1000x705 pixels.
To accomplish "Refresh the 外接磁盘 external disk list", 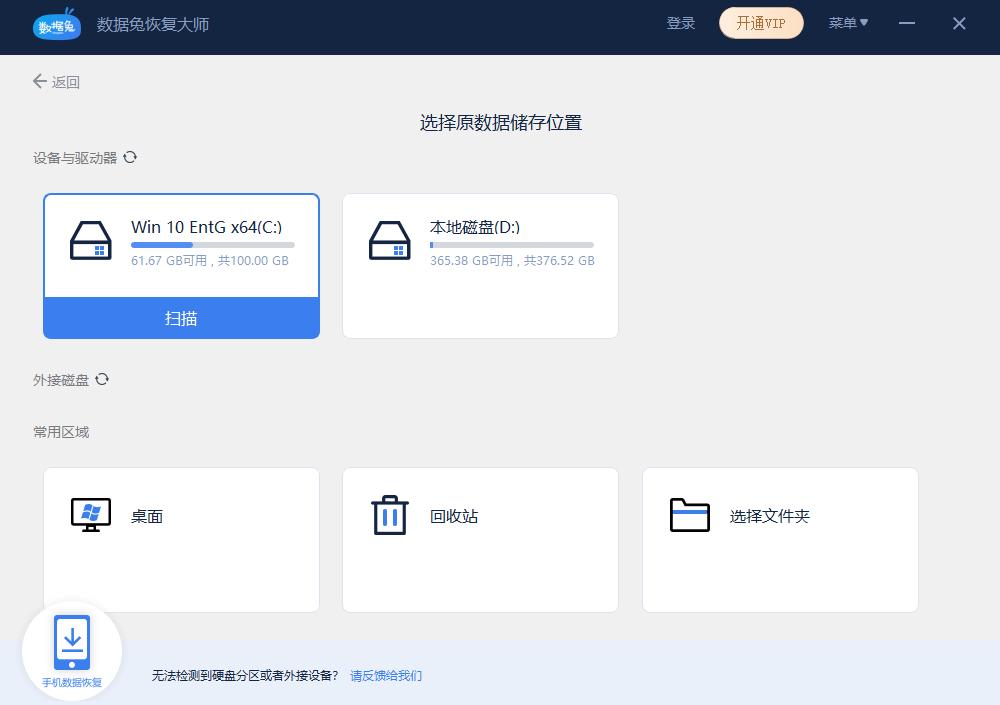I will coord(104,379).
